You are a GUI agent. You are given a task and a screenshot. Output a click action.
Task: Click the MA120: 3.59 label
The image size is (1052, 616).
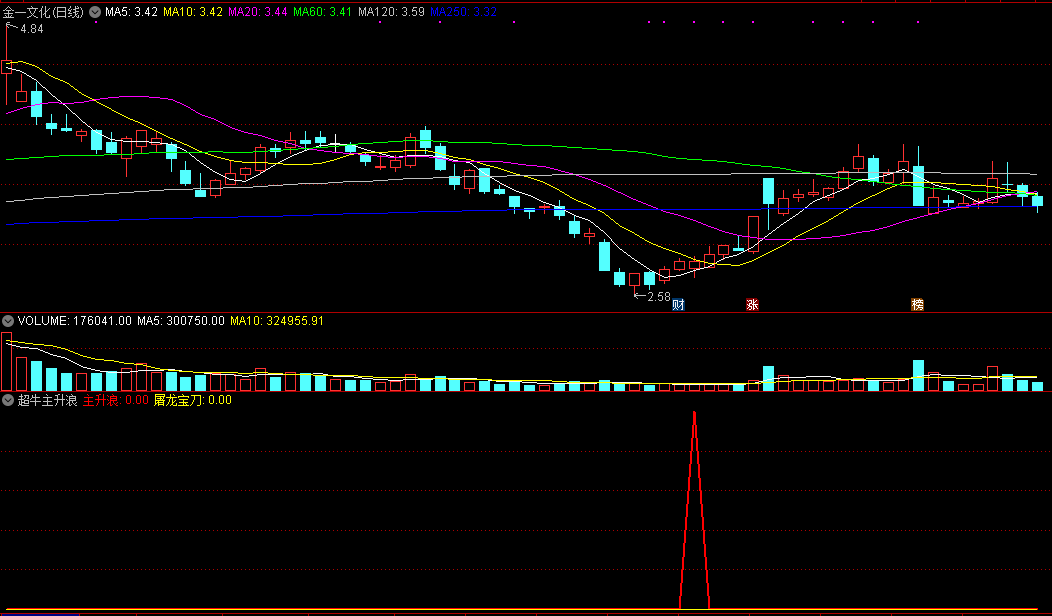(391, 12)
